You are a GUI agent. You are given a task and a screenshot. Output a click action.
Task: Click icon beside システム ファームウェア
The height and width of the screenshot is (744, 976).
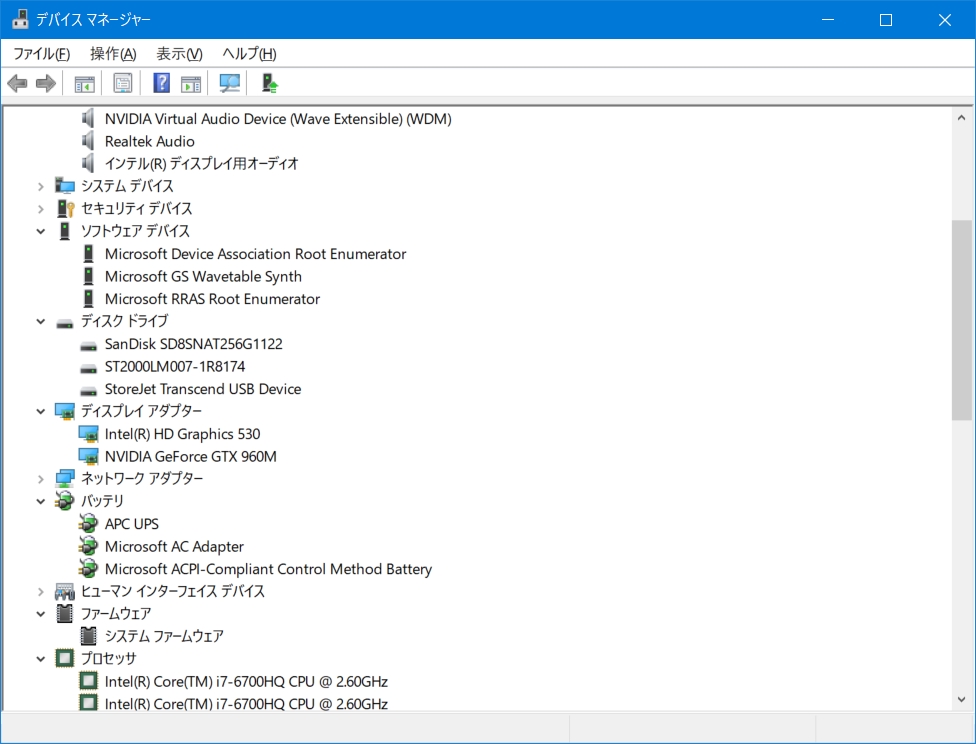coord(88,636)
